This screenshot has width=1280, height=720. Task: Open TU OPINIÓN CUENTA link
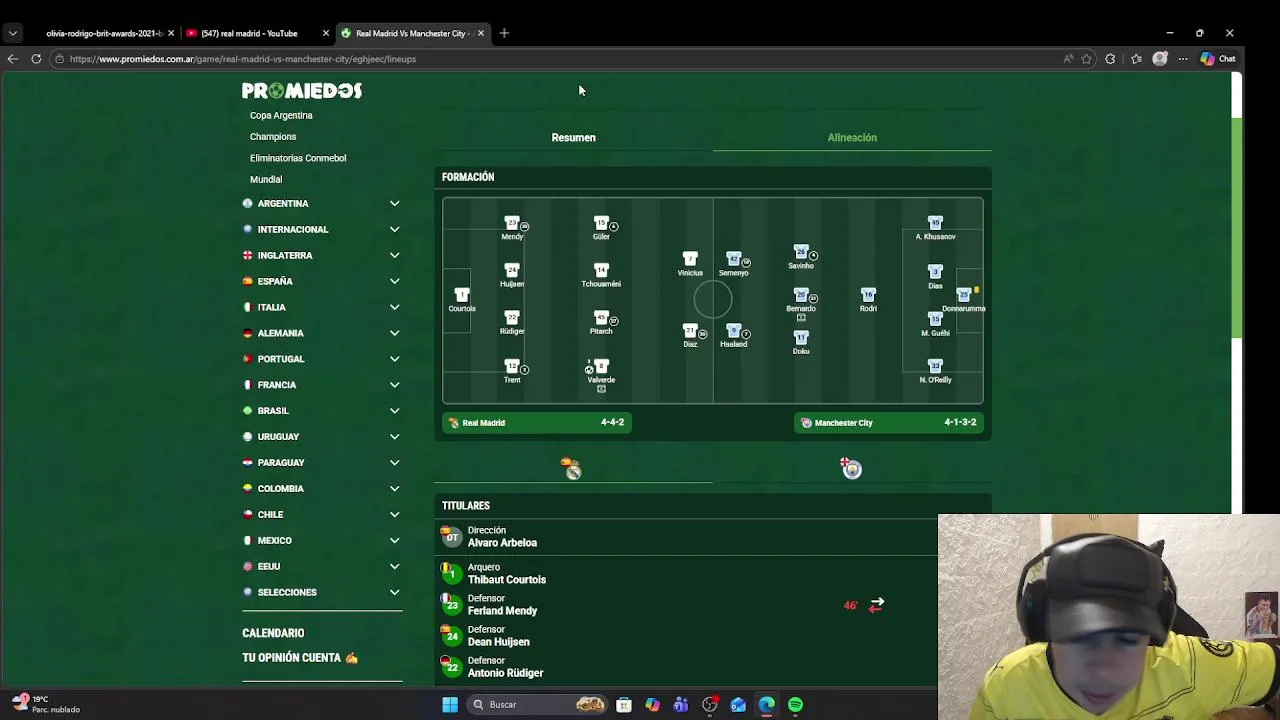coord(300,658)
